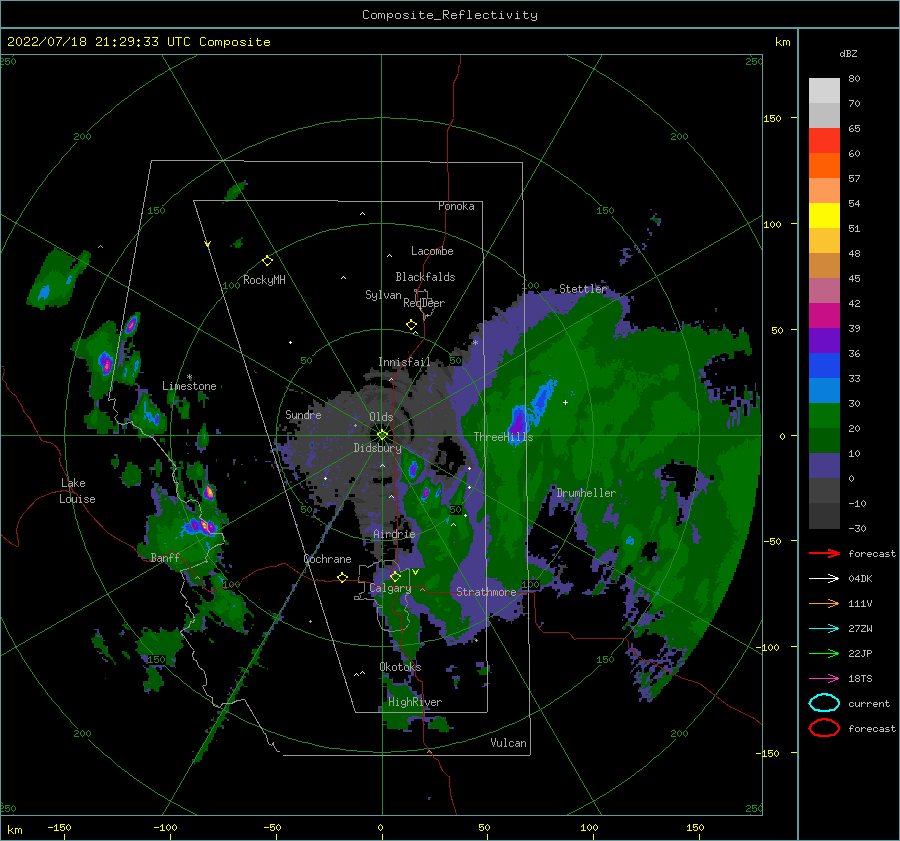Screen dimensions: 900x841
Task: Click the Okotoks town label
Action: pos(400,667)
